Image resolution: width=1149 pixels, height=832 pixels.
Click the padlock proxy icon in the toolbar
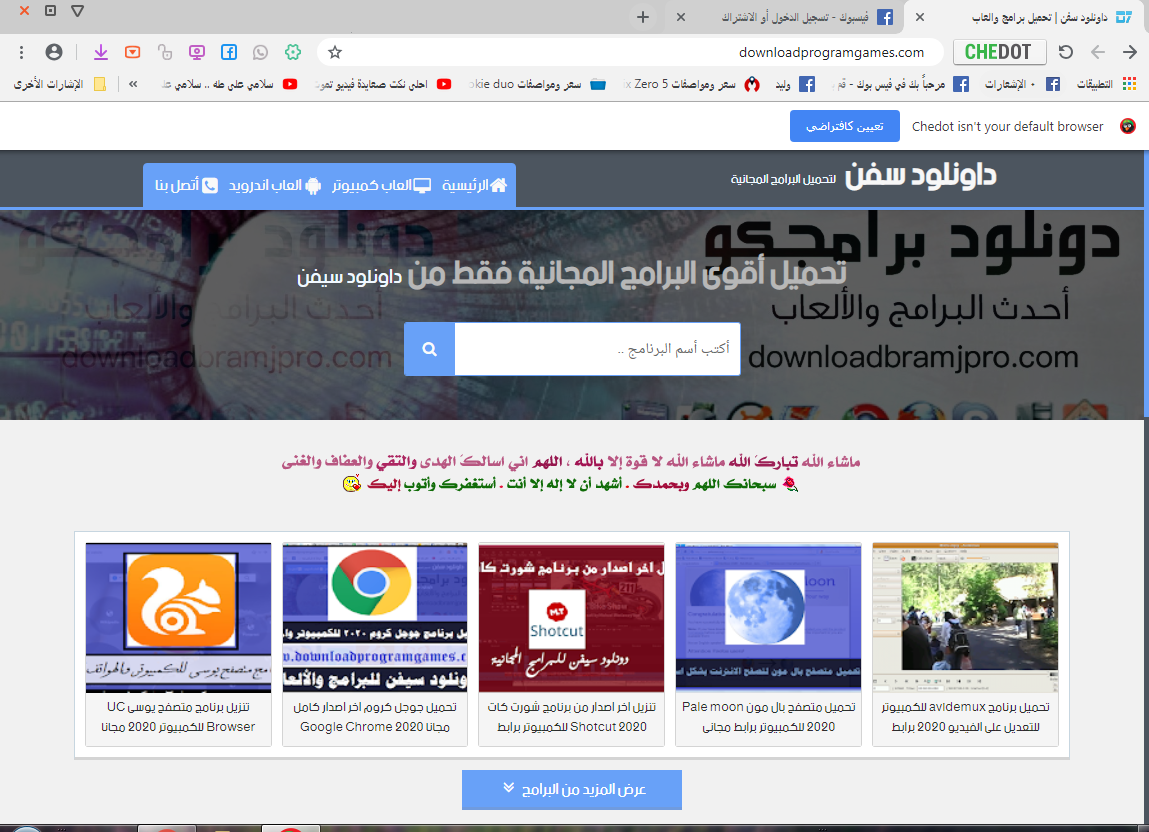pos(165,52)
